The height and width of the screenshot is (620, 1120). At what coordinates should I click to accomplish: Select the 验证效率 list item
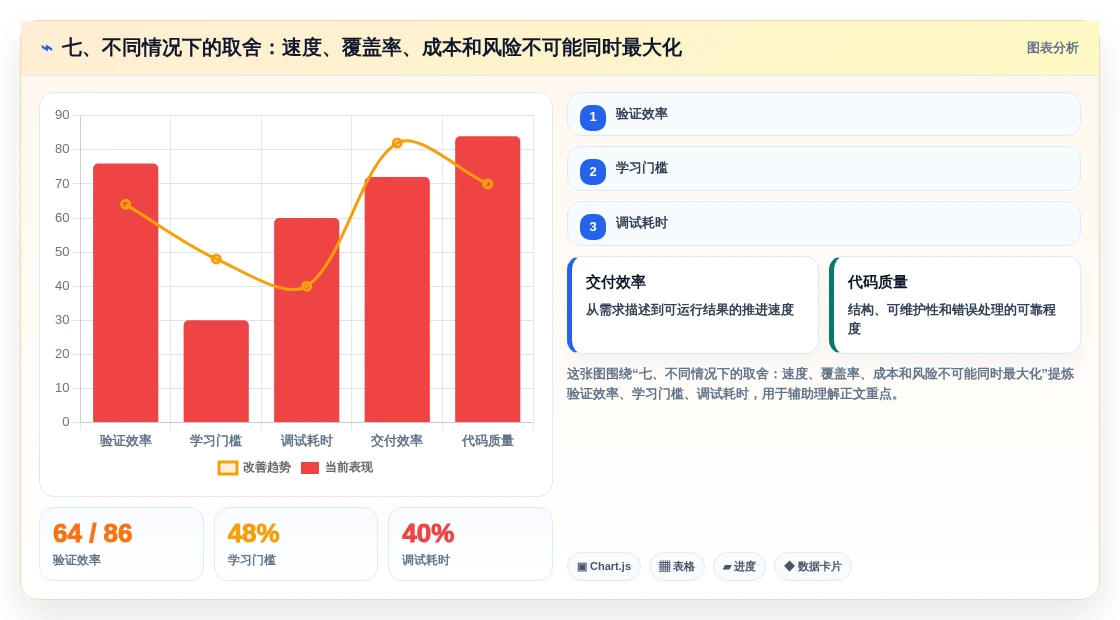[x=824, y=114]
